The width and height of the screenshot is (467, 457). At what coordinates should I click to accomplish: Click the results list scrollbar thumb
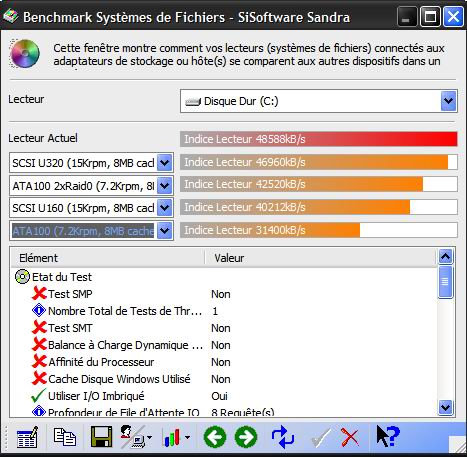pos(446,282)
